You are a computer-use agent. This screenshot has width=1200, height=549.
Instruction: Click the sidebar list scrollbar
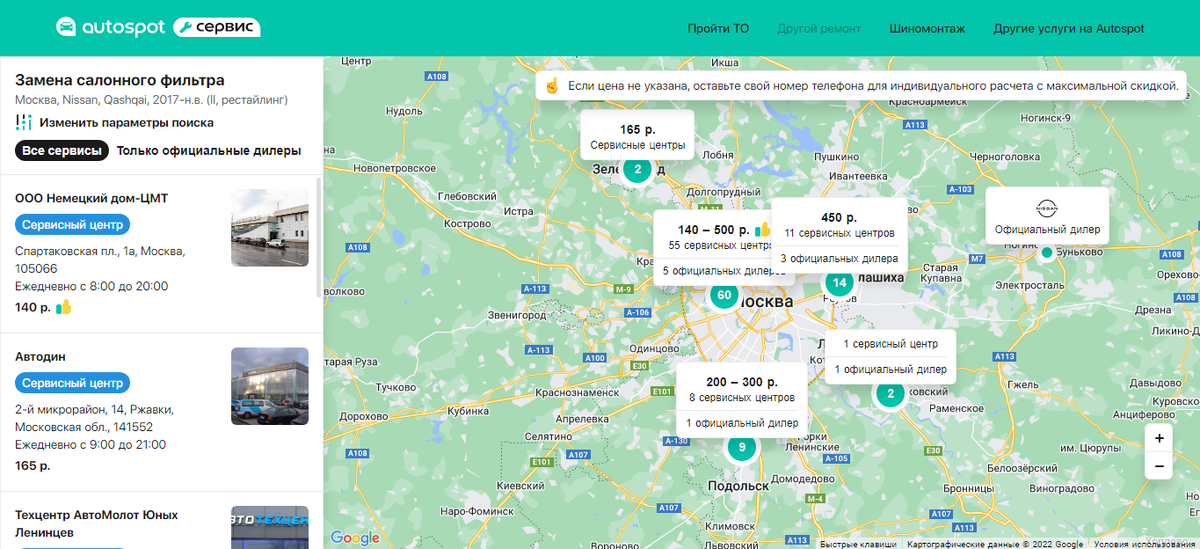pos(319,237)
